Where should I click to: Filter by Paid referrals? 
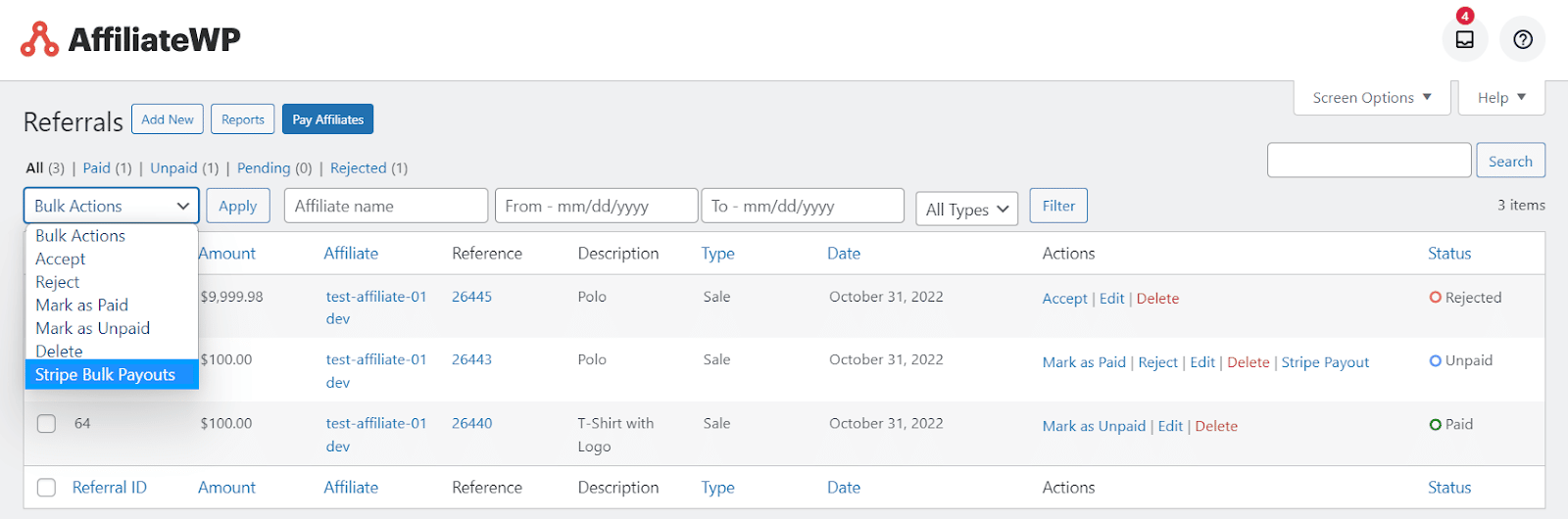97,168
